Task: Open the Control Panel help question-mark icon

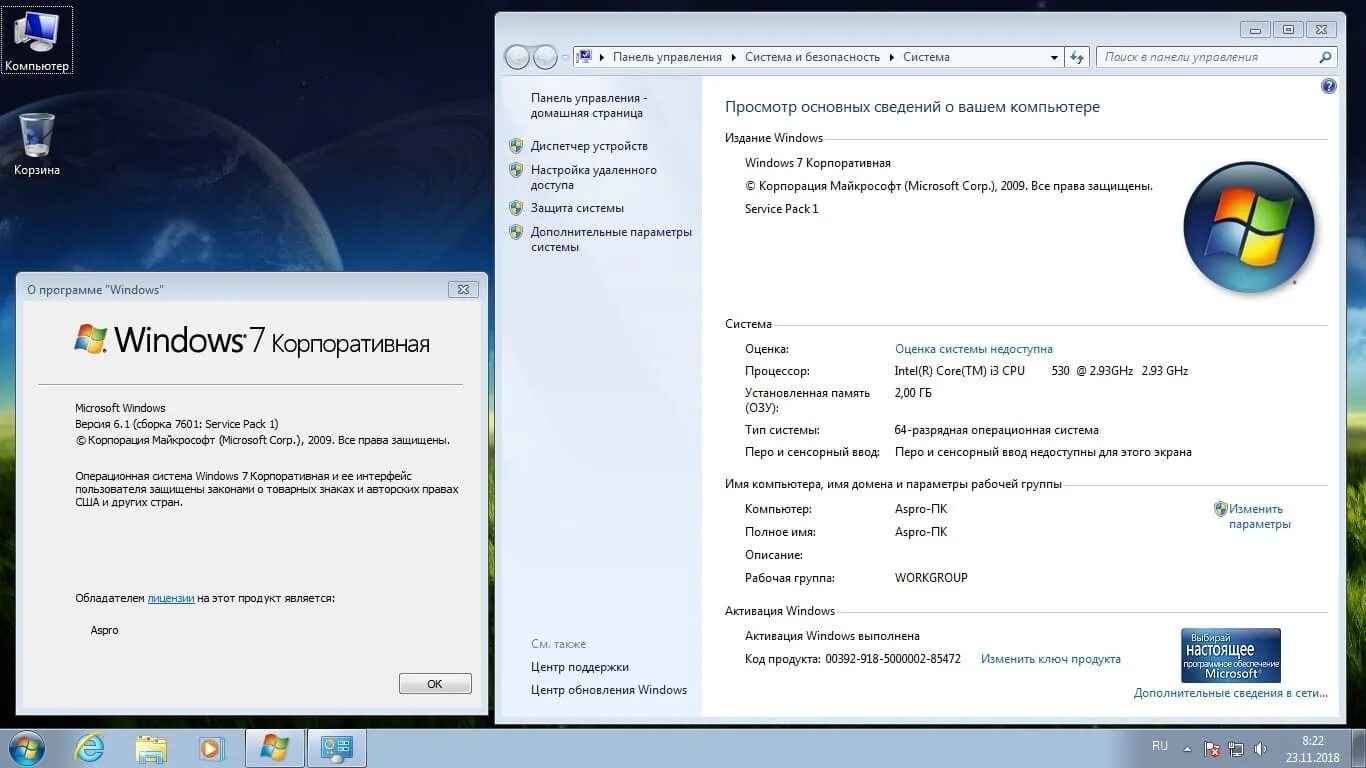Action: coord(1328,86)
